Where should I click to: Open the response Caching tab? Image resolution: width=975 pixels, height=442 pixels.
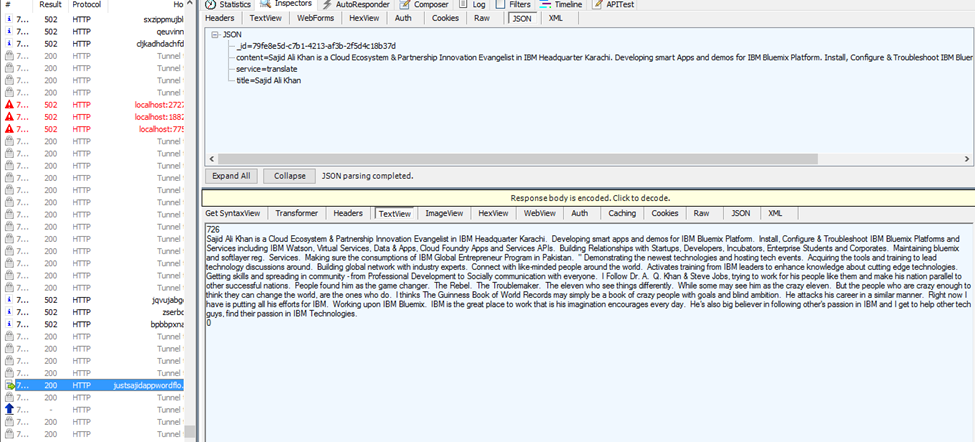[622, 213]
